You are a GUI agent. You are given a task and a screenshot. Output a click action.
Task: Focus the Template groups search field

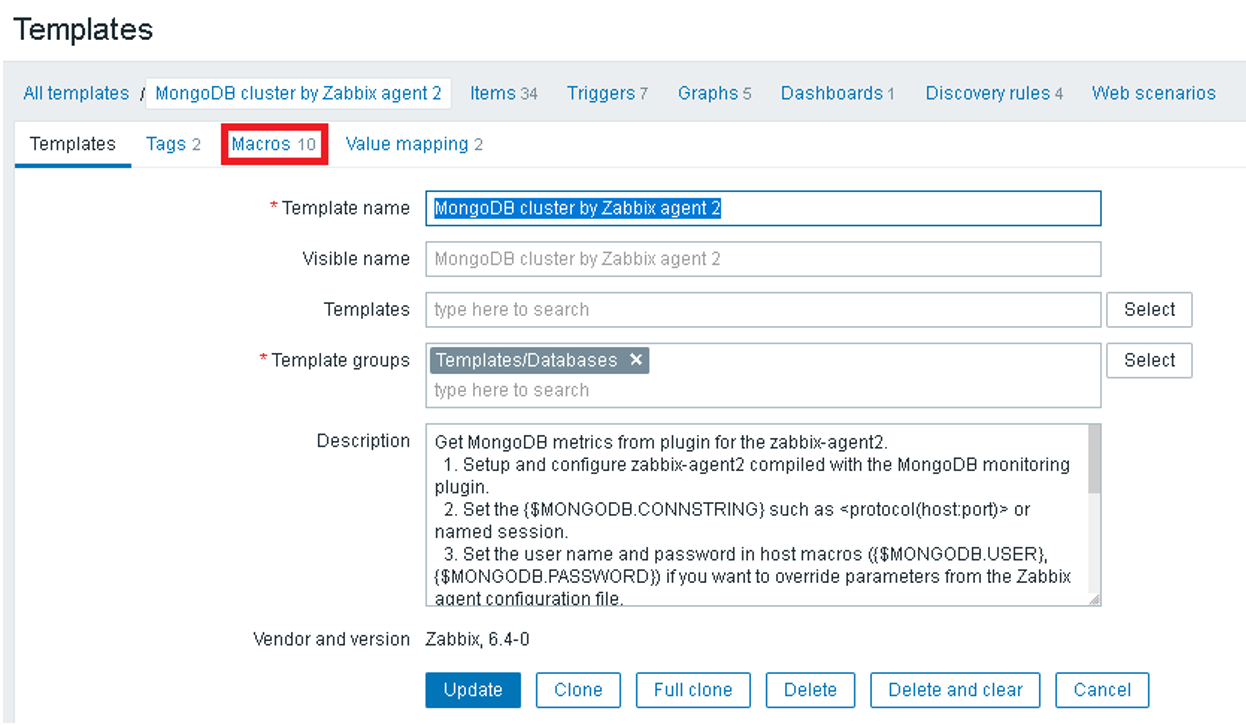coord(763,390)
